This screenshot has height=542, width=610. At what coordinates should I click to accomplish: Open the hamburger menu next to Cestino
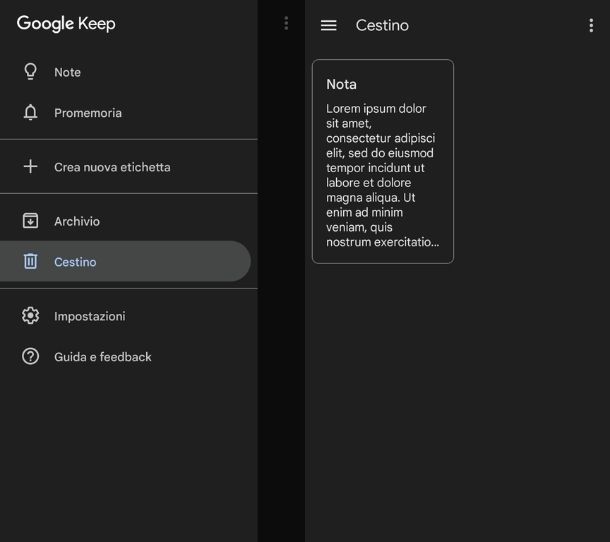[329, 25]
